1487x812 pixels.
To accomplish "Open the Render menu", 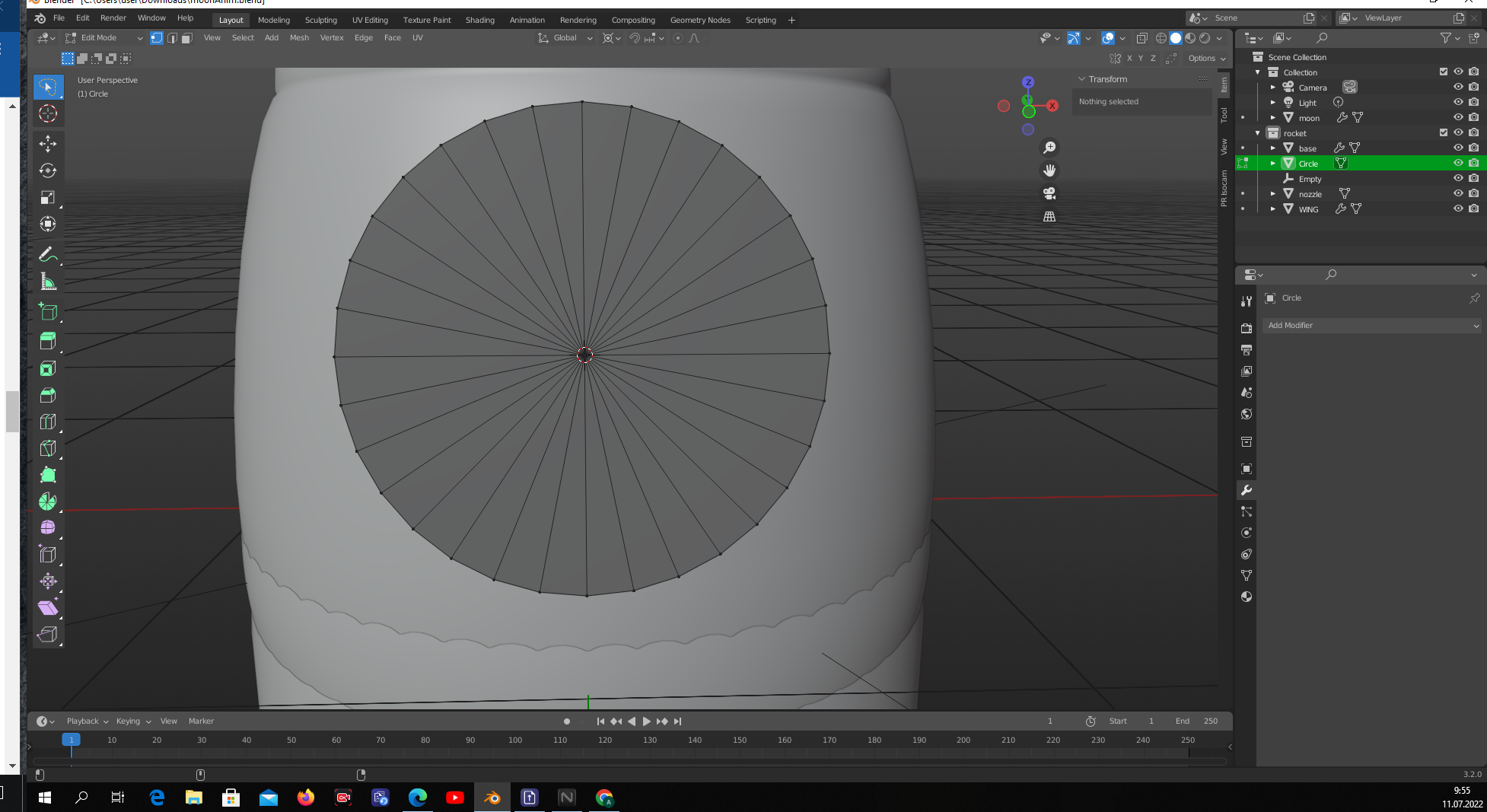I will point(113,18).
